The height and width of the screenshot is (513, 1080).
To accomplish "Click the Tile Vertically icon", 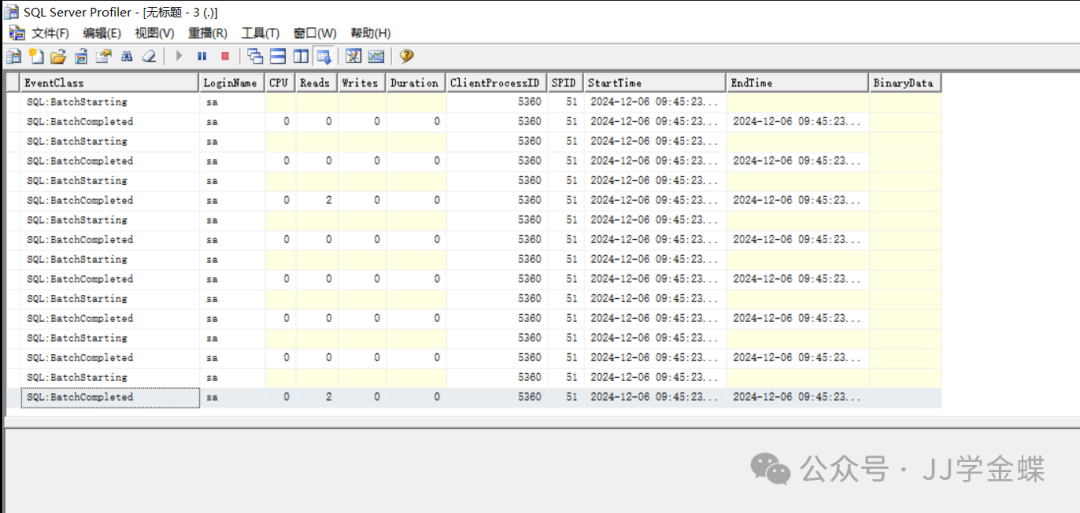I will click(301, 56).
